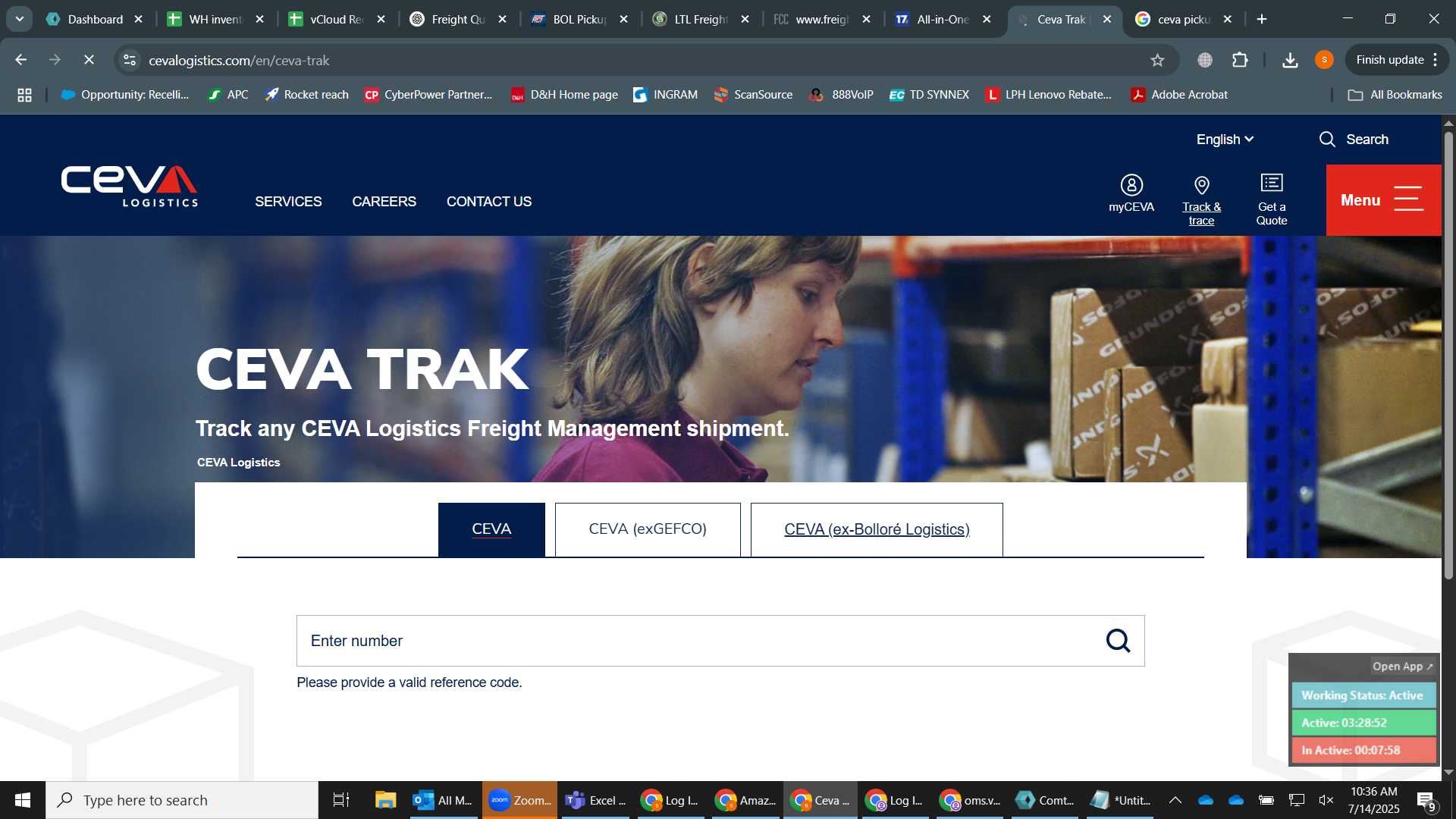This screenshot has width=1456, height=819.
Task: Open the tab search dropdown arrow
Action: [19, 19]
